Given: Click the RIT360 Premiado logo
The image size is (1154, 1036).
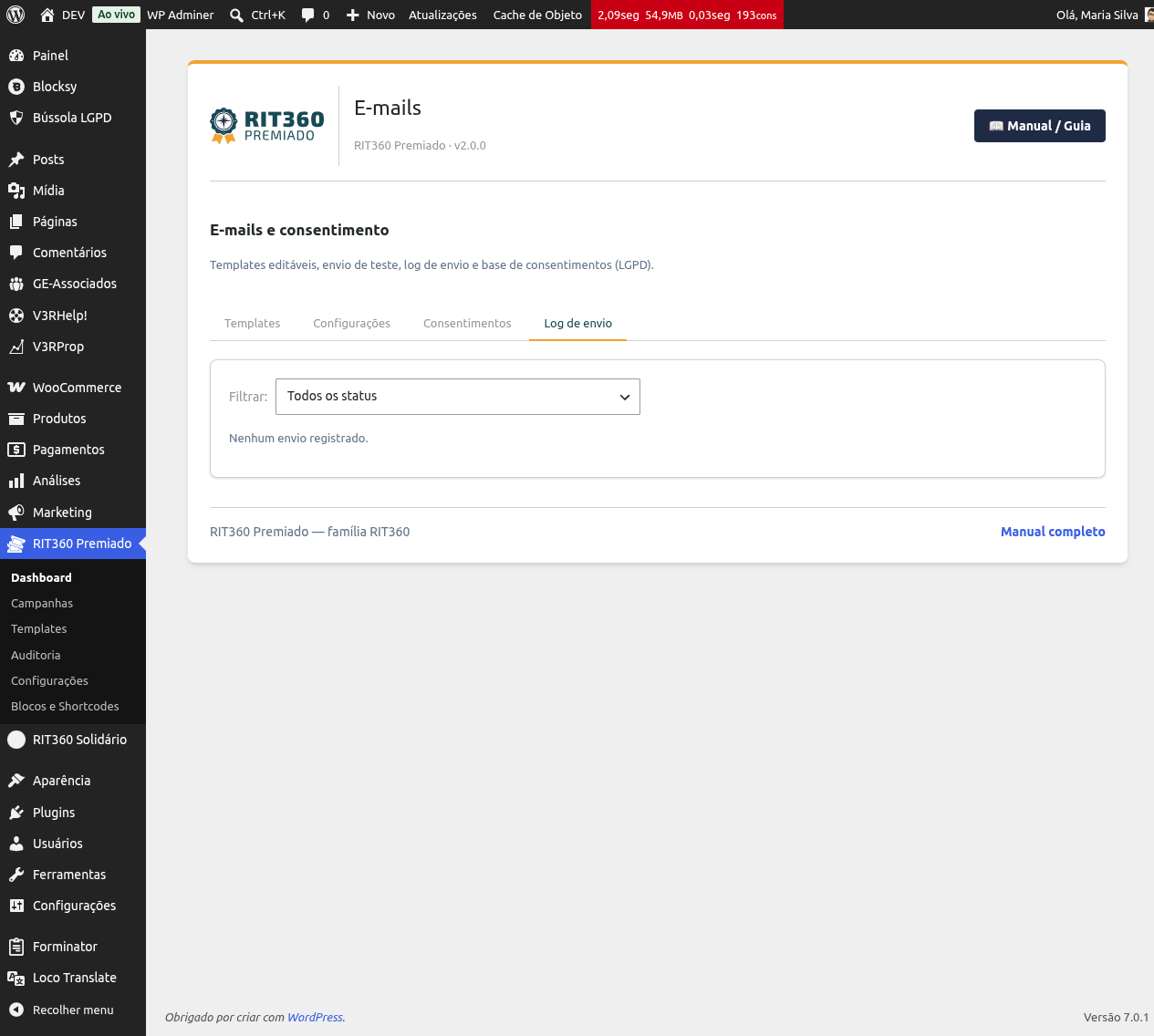Looking at the screenshot, I should pos(267,126).
